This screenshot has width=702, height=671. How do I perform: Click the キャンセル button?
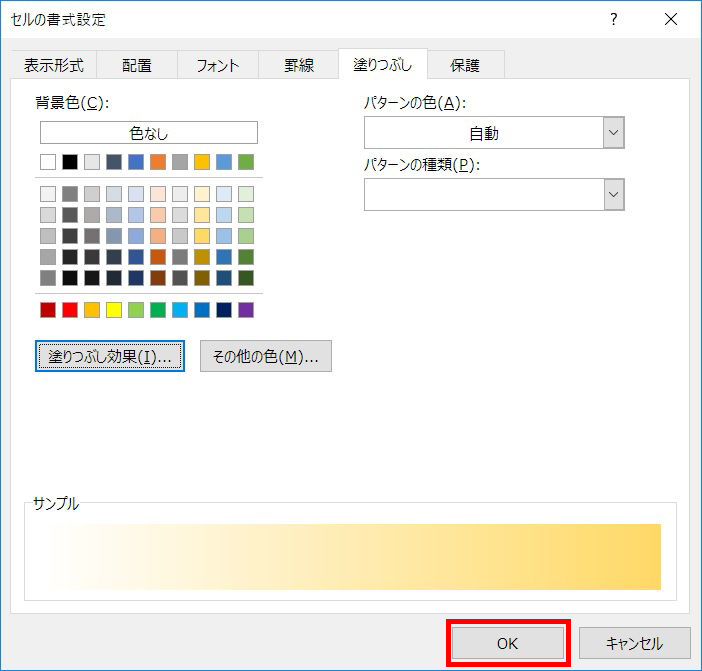[x=634, y=643]
